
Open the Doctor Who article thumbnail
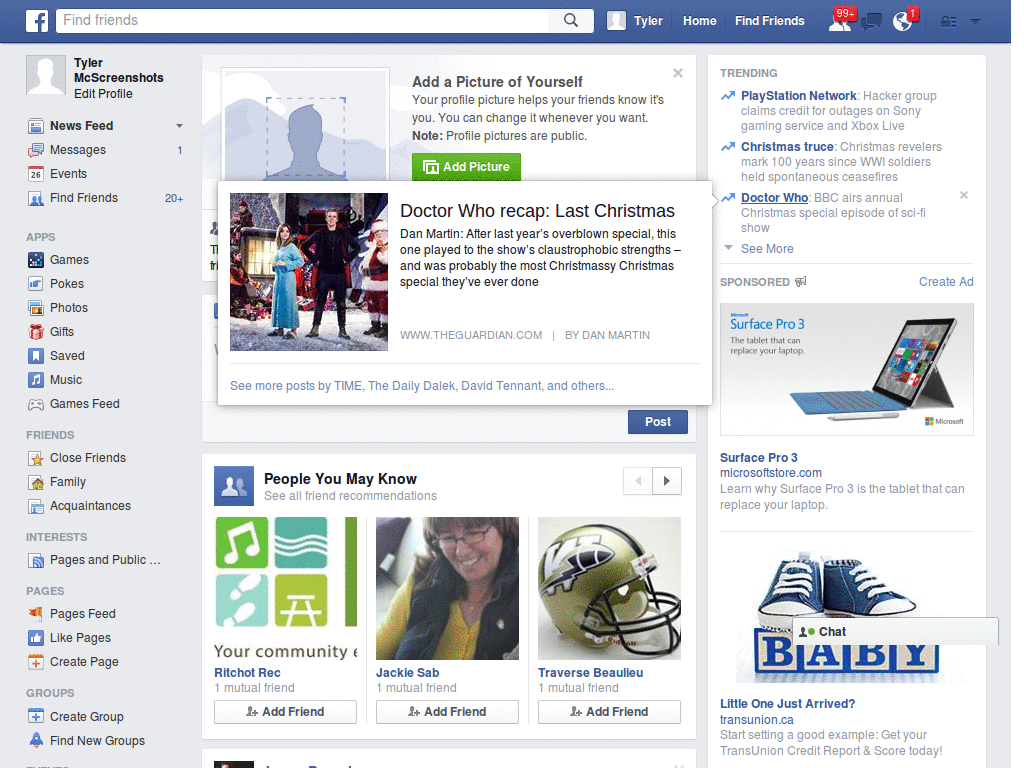point(309,272)
